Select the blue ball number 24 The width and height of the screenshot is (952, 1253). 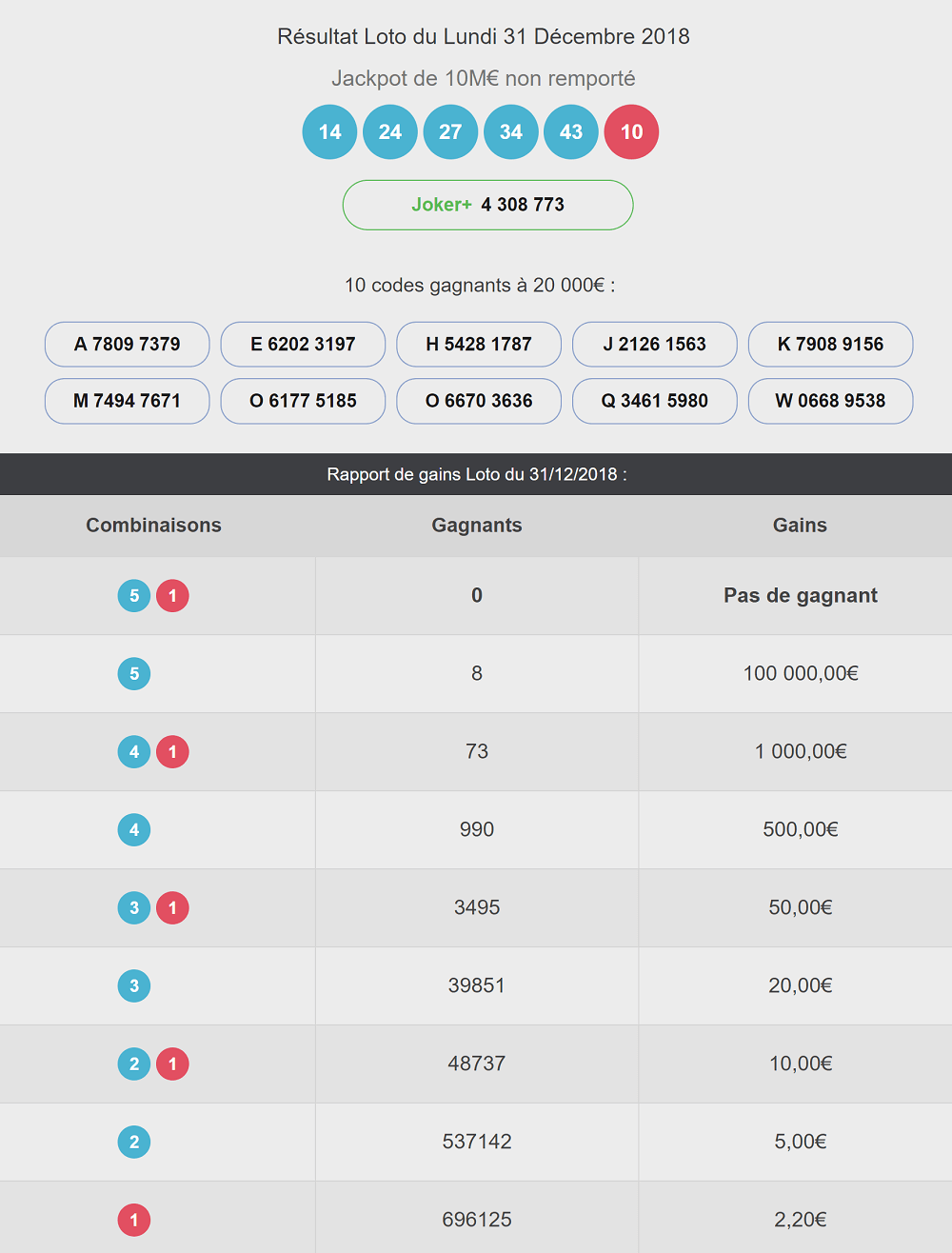tap(390, 131)
